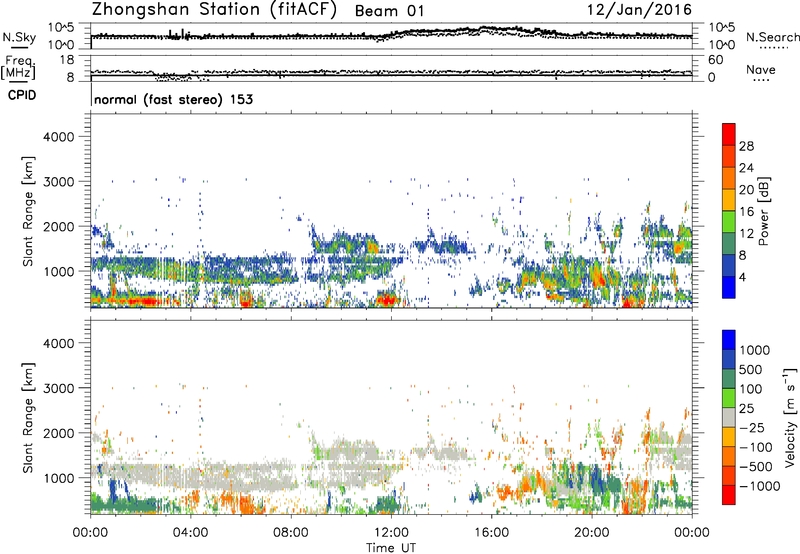The height and width of the screenshot is (554, 800).
Task: Click '3000' on velocity panel range axis
Action: click(58, 389)
